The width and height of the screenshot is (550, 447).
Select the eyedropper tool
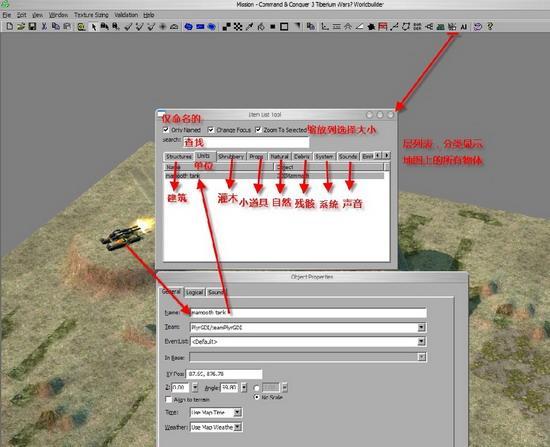point(249,27)
